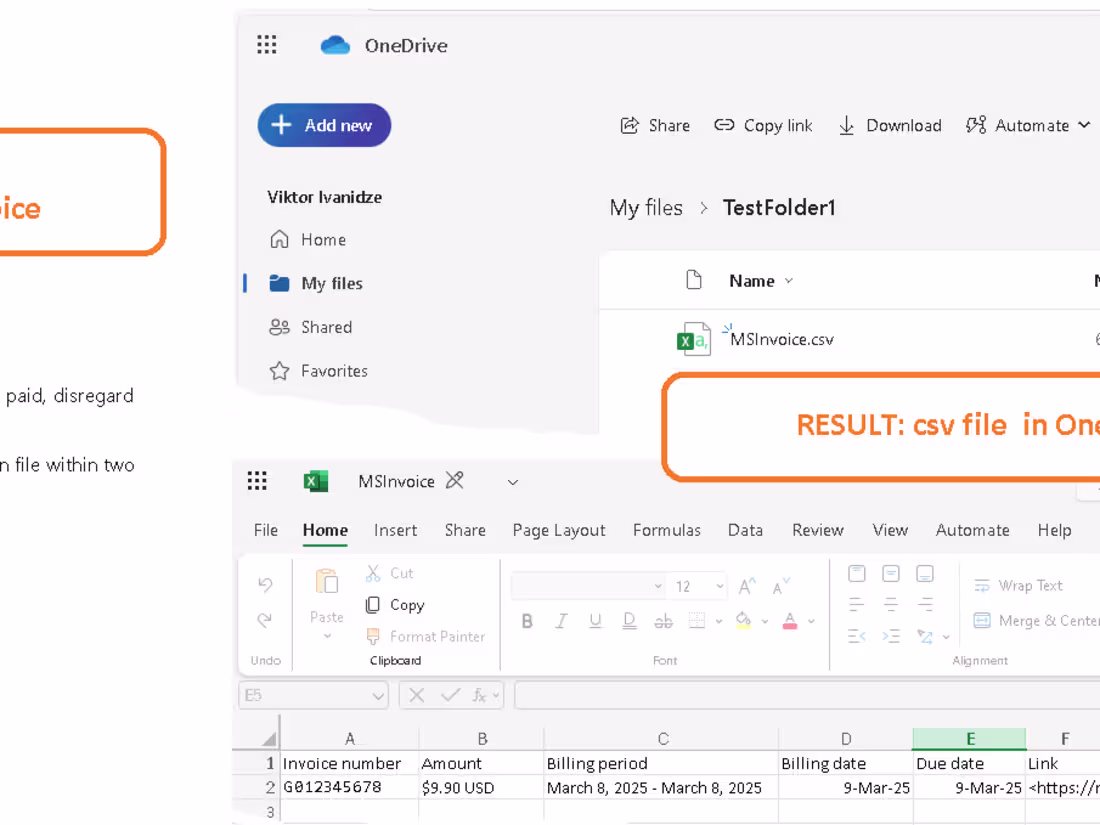Open the OneDrive app launcher grid
The image size is (1100, 825).
(267, 45)
